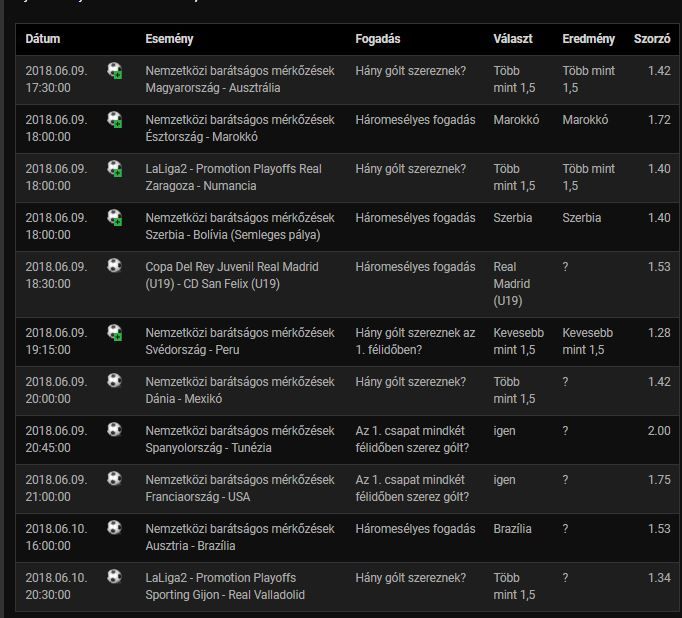Select the ball icon for Franciaország - USA
Screen dimensions: 682x618
click(x=115, y=479)
